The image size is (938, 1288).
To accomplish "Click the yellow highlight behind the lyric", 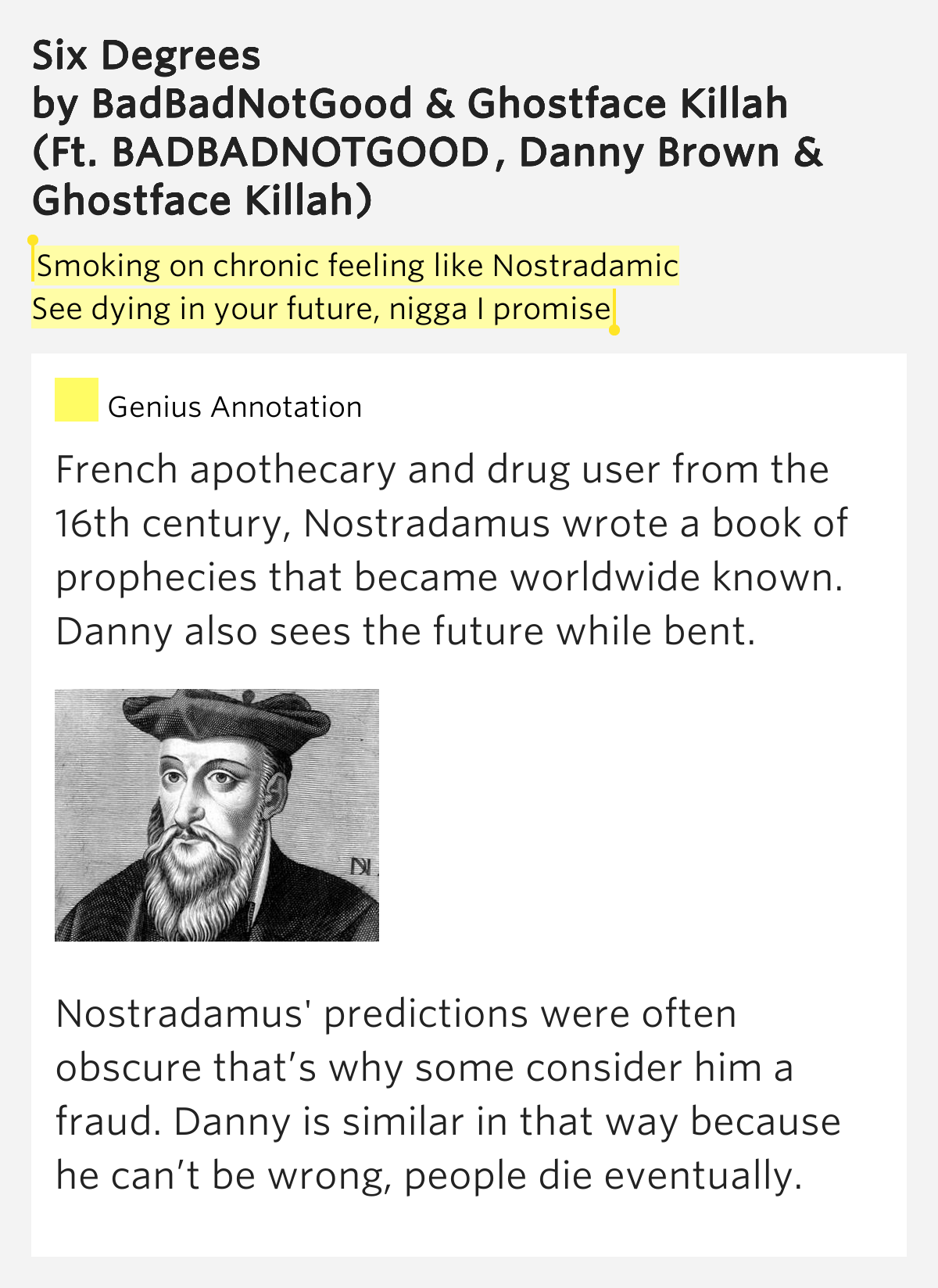I will pyautogui.click(x=356, y=287).
